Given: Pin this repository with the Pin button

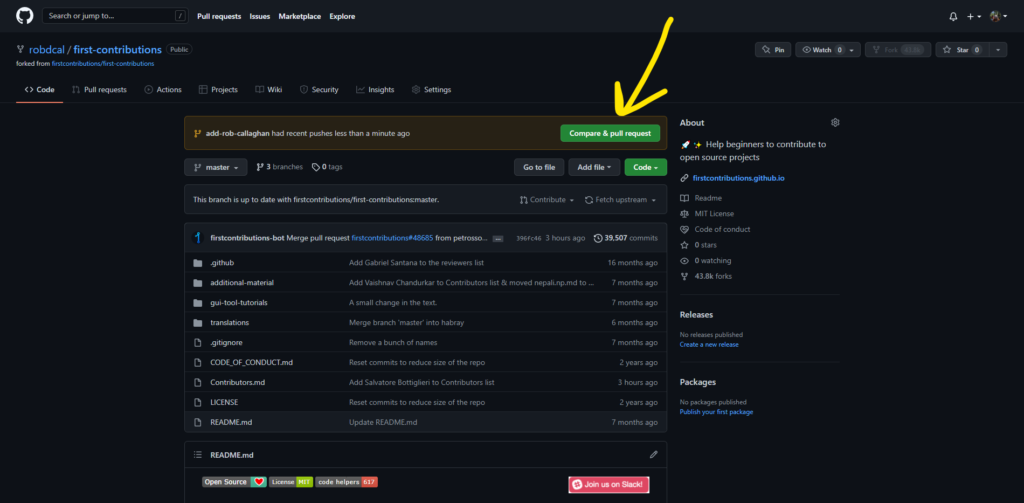Looking at the screenshot, I should (773, 50).
